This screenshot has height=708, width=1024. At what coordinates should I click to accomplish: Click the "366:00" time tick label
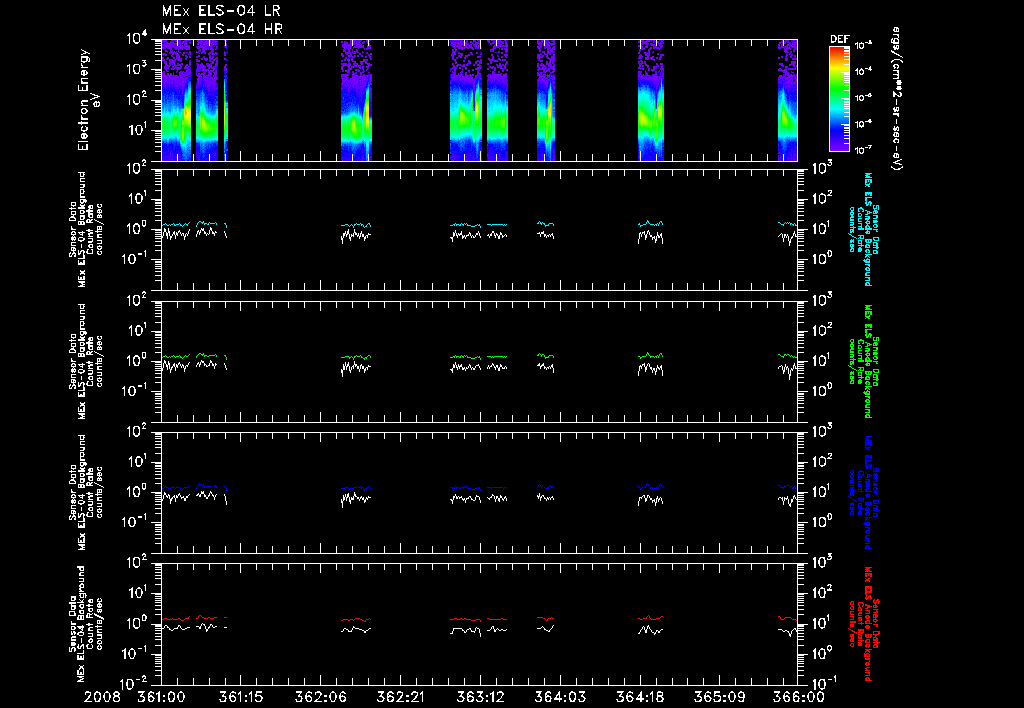799,697
